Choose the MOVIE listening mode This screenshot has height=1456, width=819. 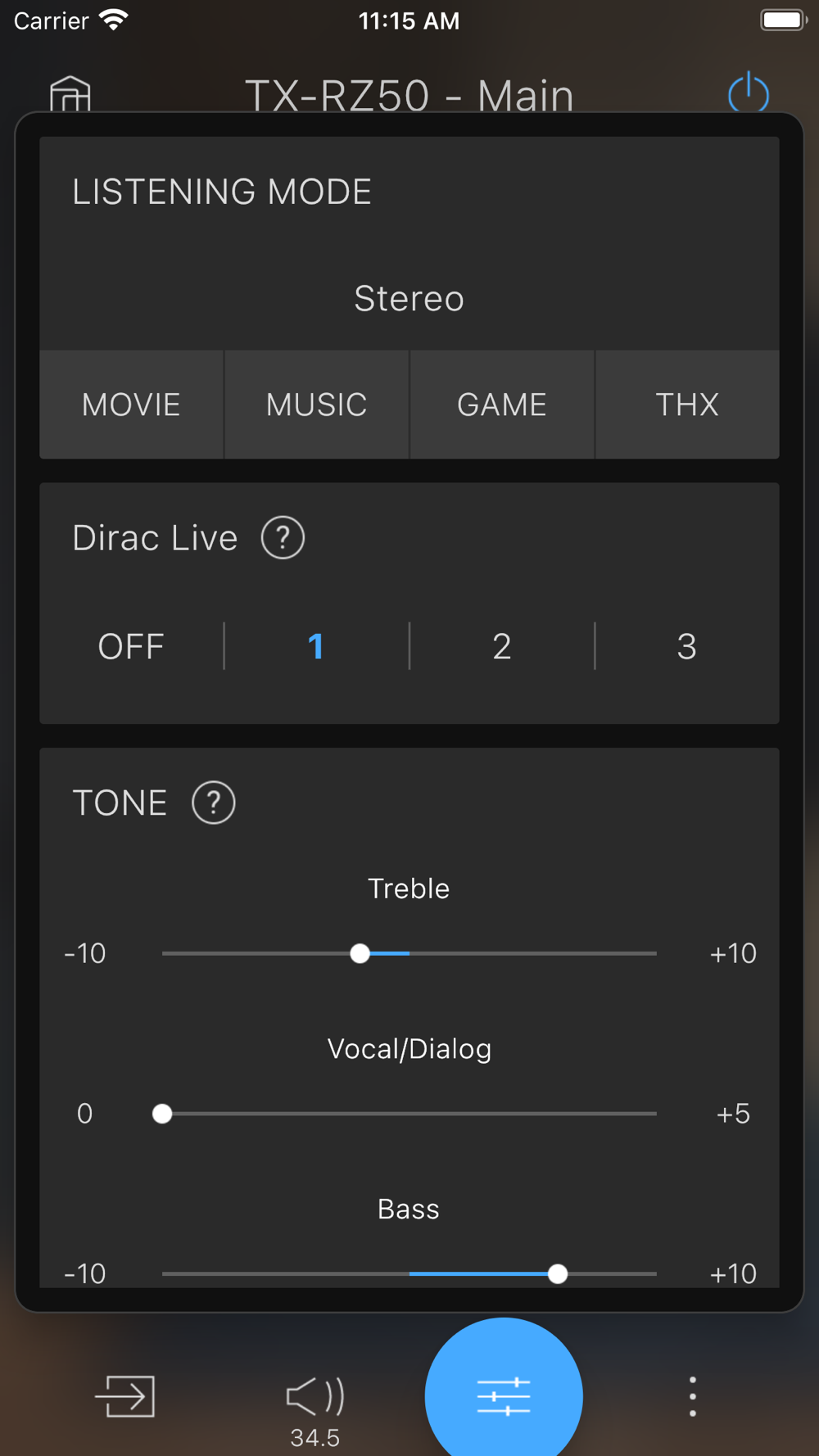coord(131,405)
